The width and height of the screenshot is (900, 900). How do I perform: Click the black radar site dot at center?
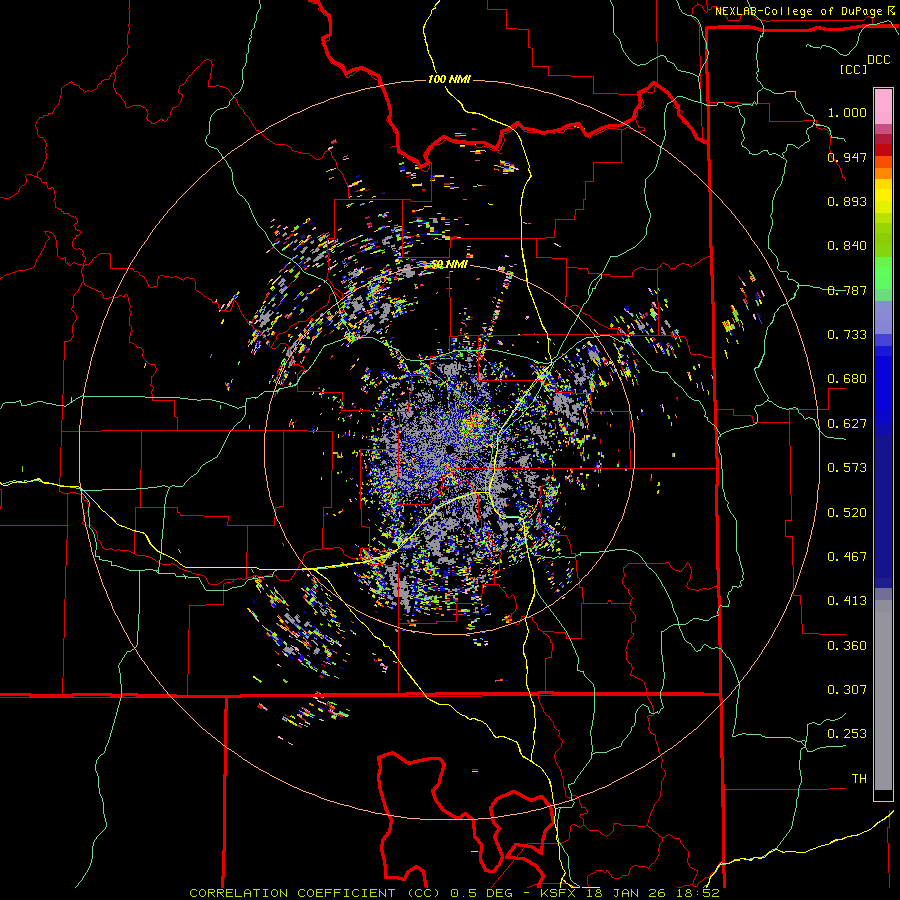pos(449,449)
